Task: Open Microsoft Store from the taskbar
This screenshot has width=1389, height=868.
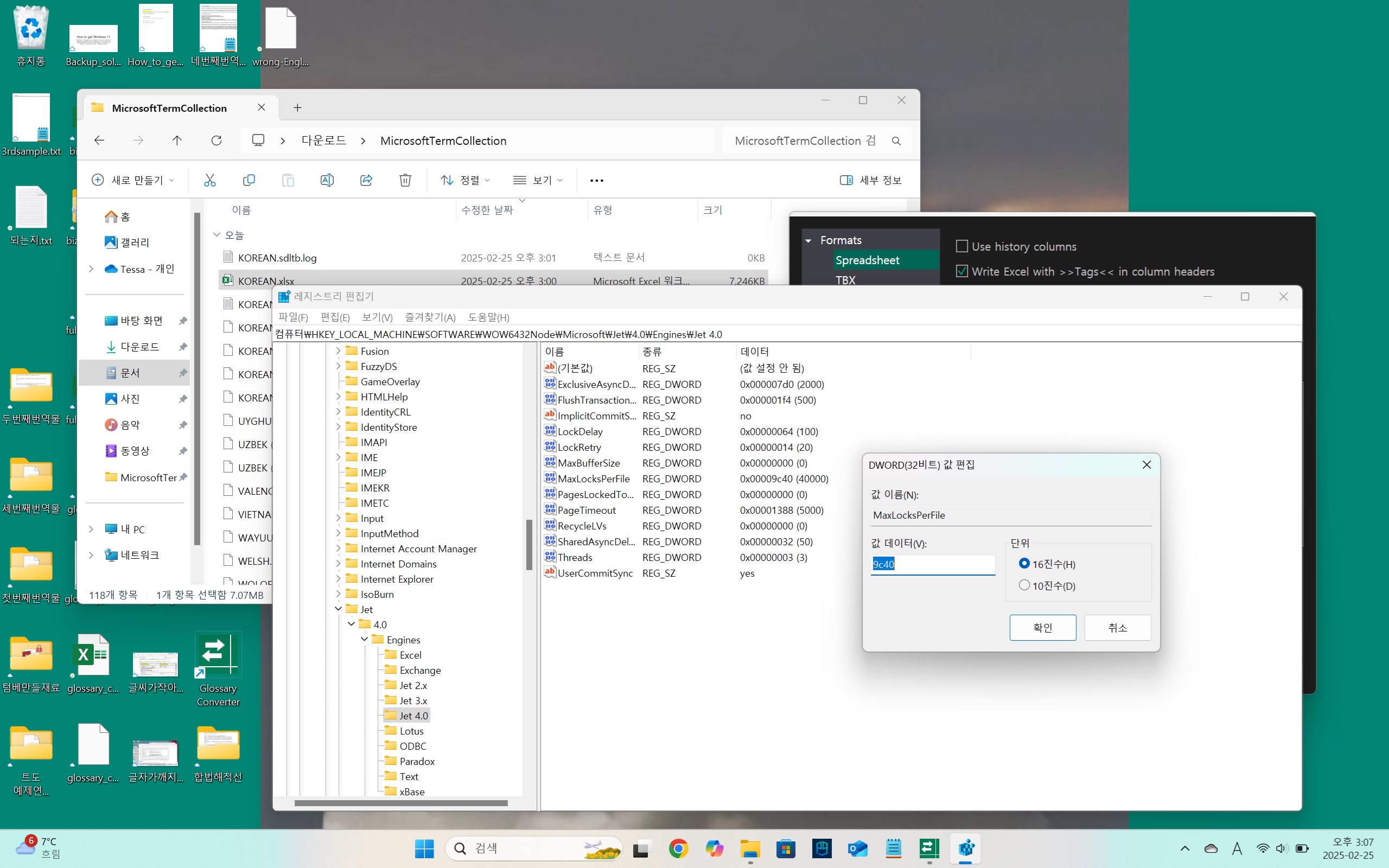Action: (786, 848)
